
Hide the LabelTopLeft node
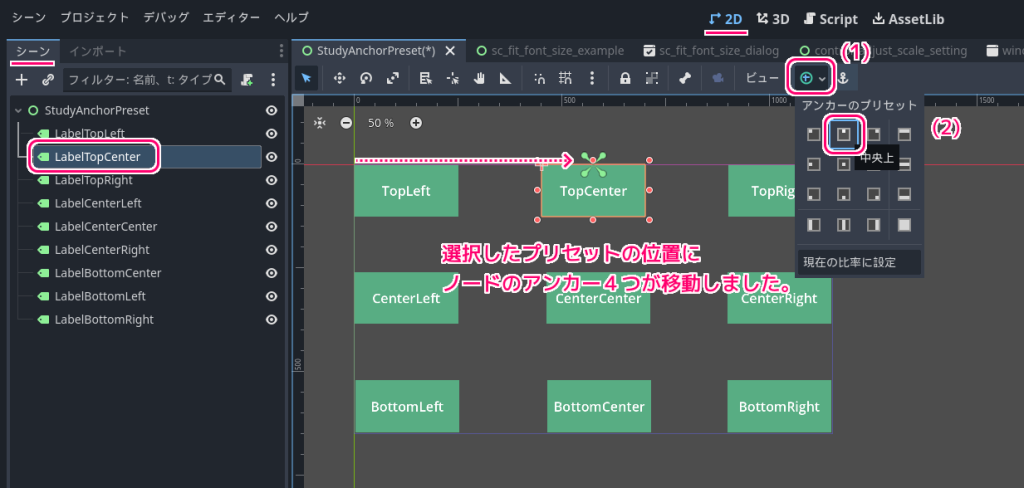pyautogui.click(x=272, y=133)
